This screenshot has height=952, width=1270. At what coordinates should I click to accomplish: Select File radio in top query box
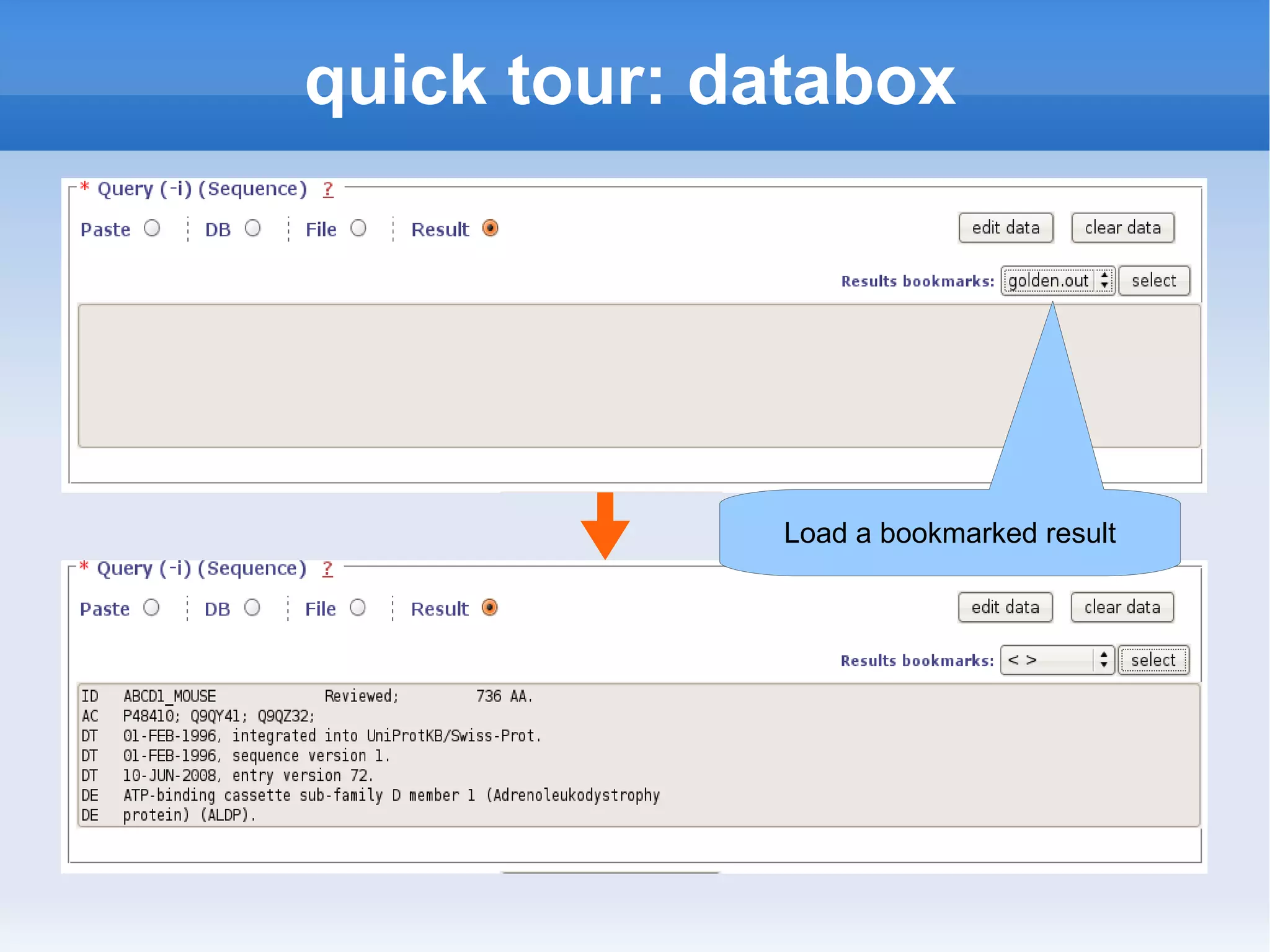[x=358, y=228]
